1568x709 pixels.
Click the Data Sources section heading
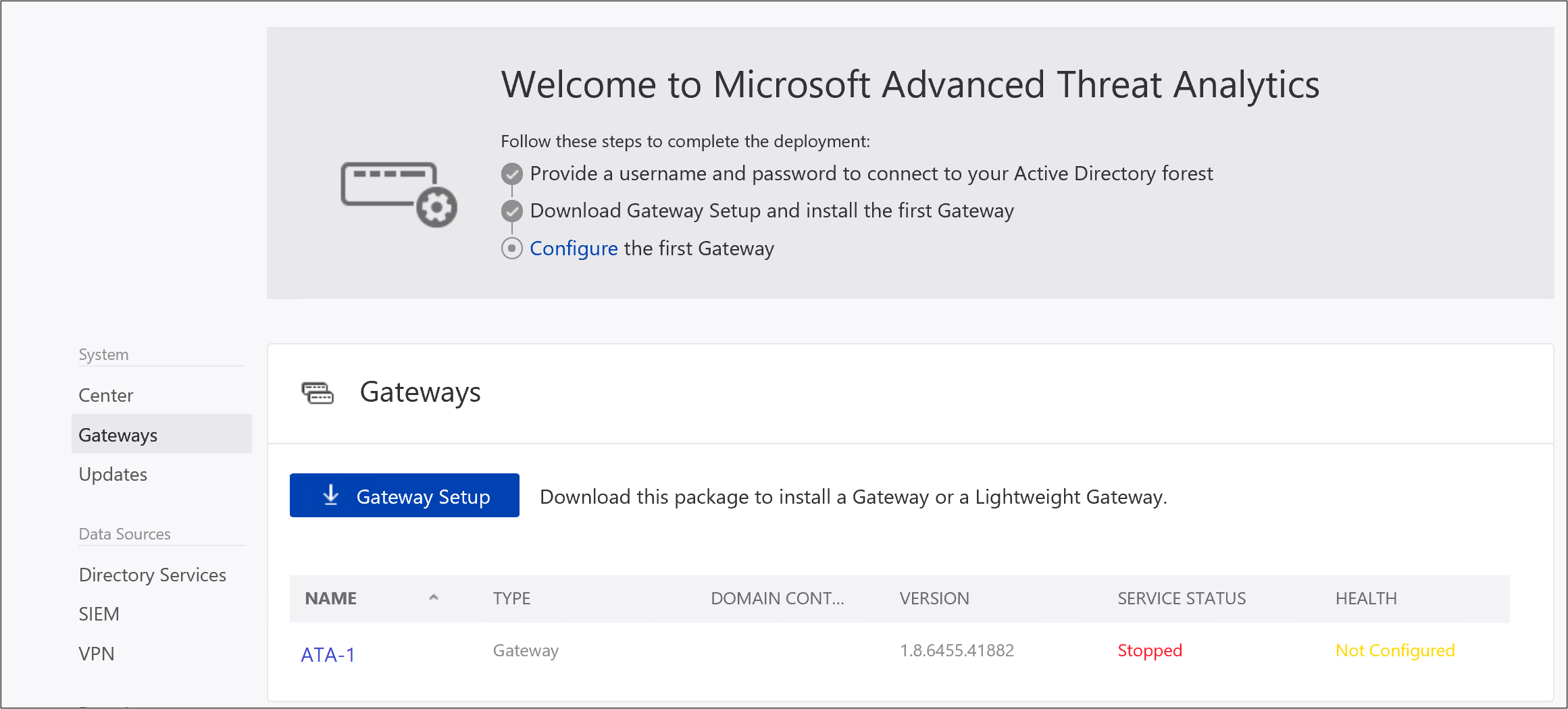pos(124,534)
